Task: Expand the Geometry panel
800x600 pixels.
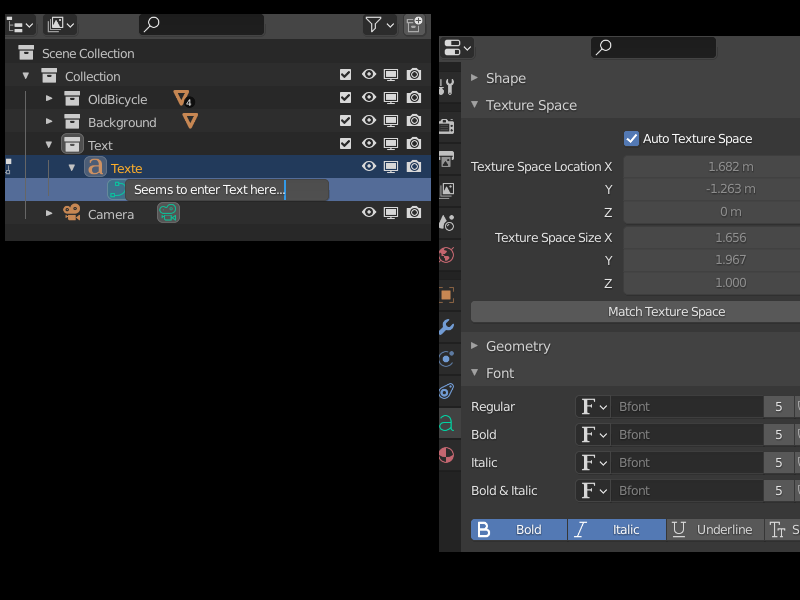Action: click(474, 346)
